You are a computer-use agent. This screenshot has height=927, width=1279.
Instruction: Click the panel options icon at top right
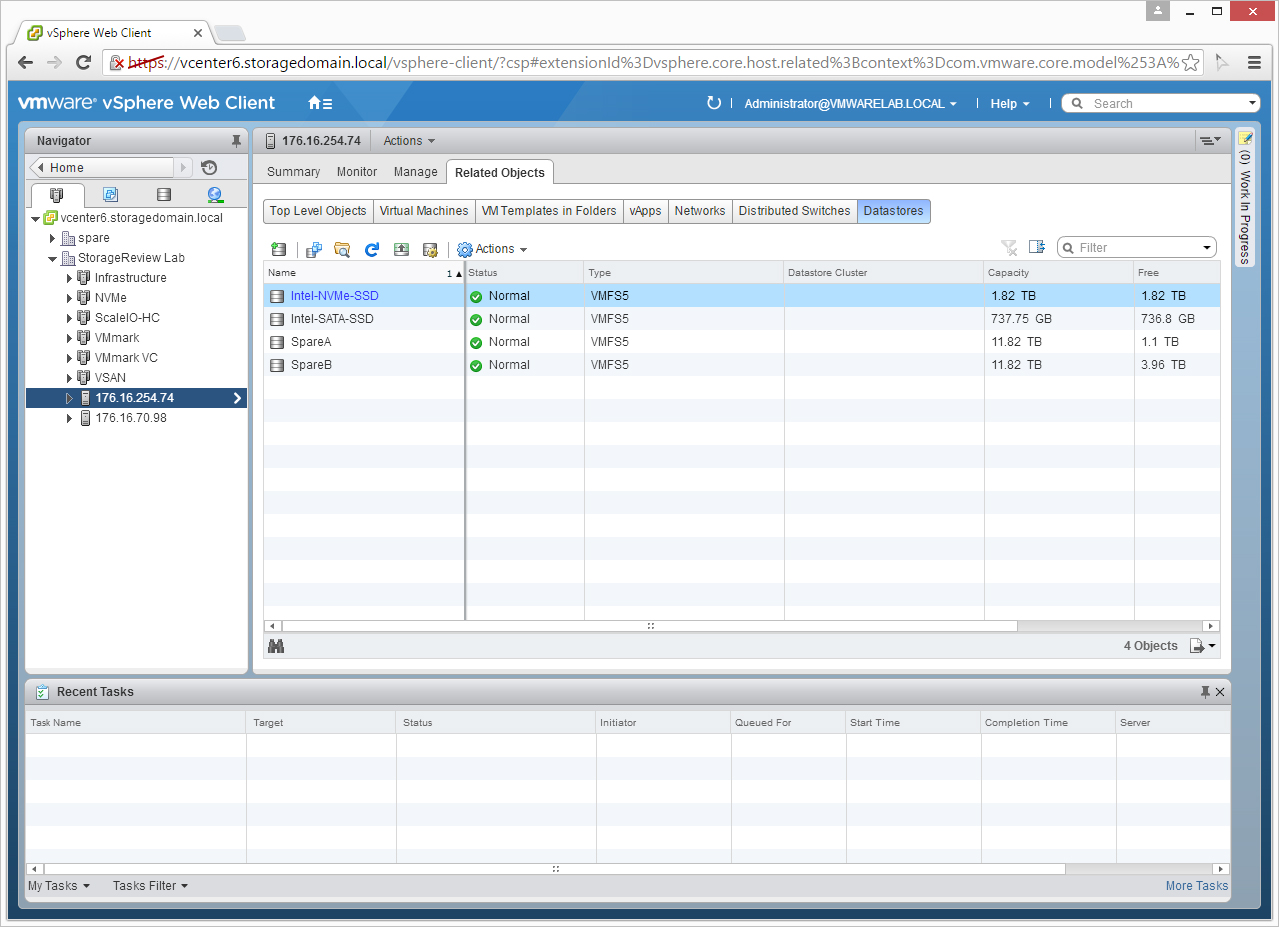tap(1211, 141)
